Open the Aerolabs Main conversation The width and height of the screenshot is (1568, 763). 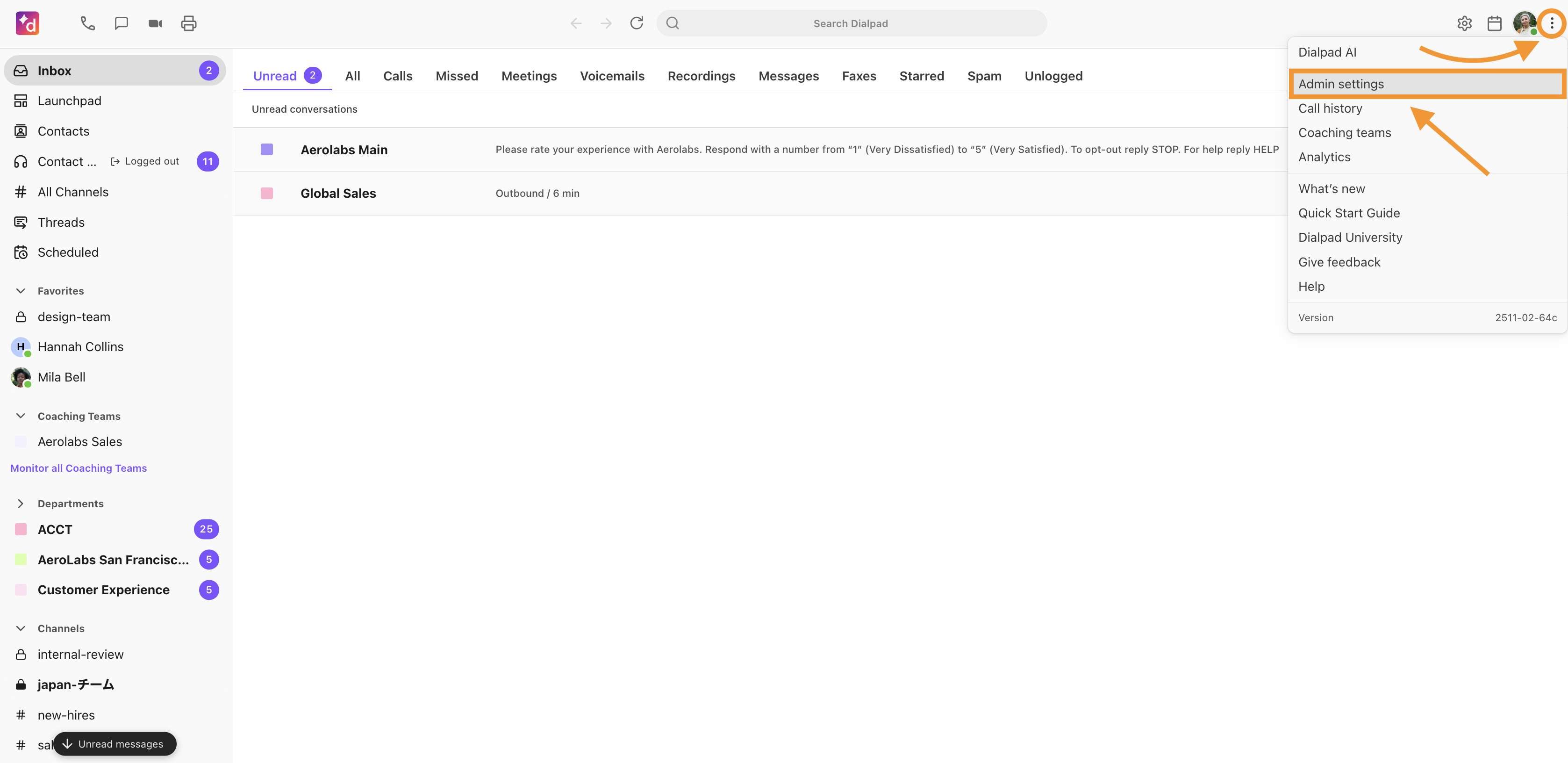[x=759, y=149]
